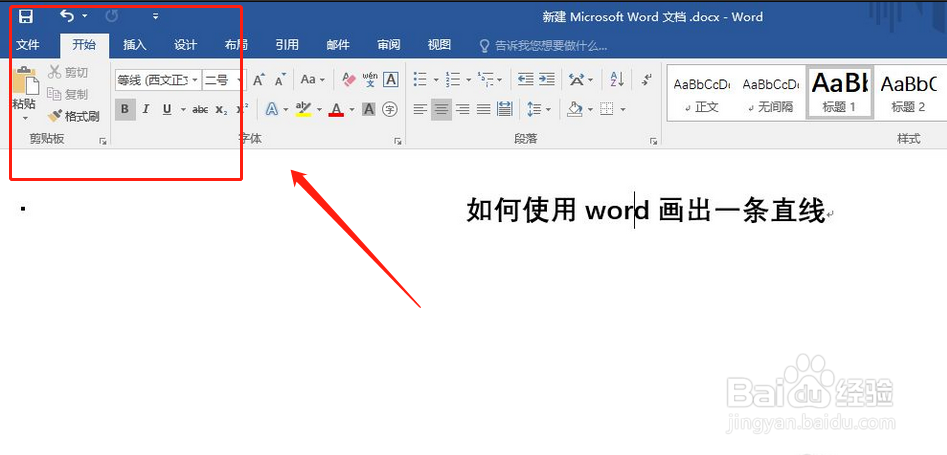The width and height of the screenshot is (947, 455).
Task: Click the Increase Font Size icon
Action: [259, 80]
